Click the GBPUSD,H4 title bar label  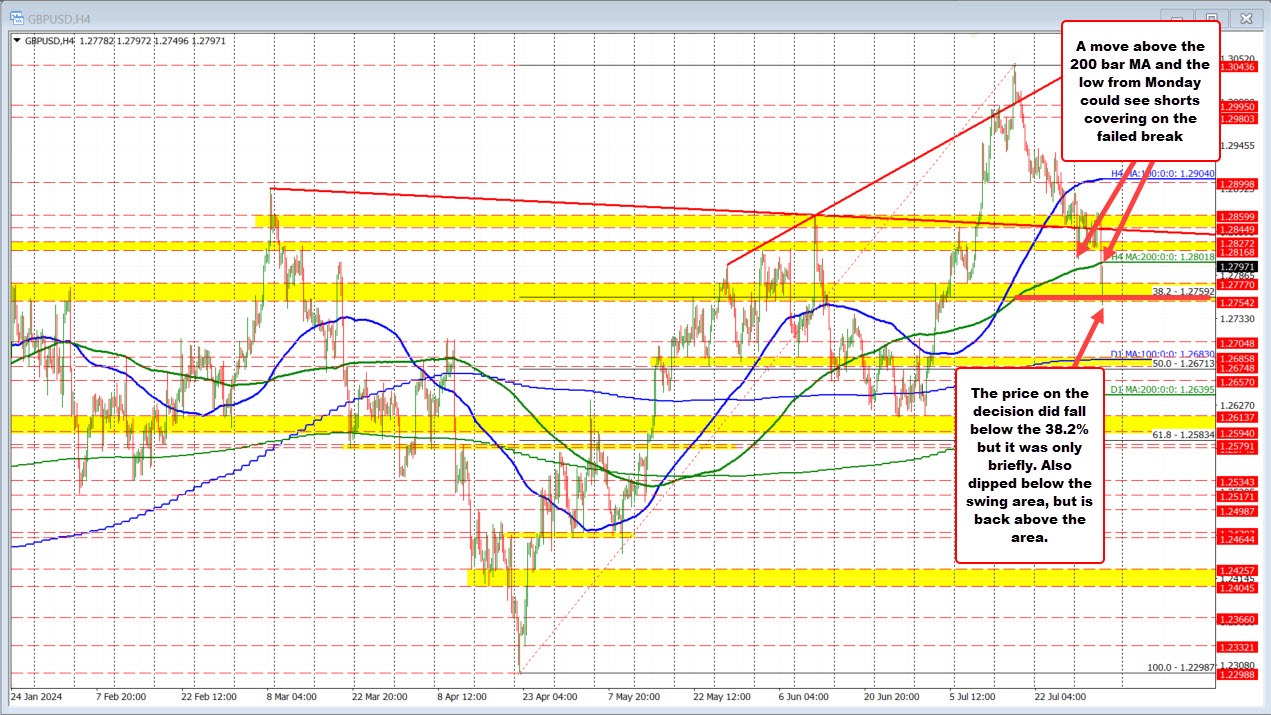pos(58,18)
